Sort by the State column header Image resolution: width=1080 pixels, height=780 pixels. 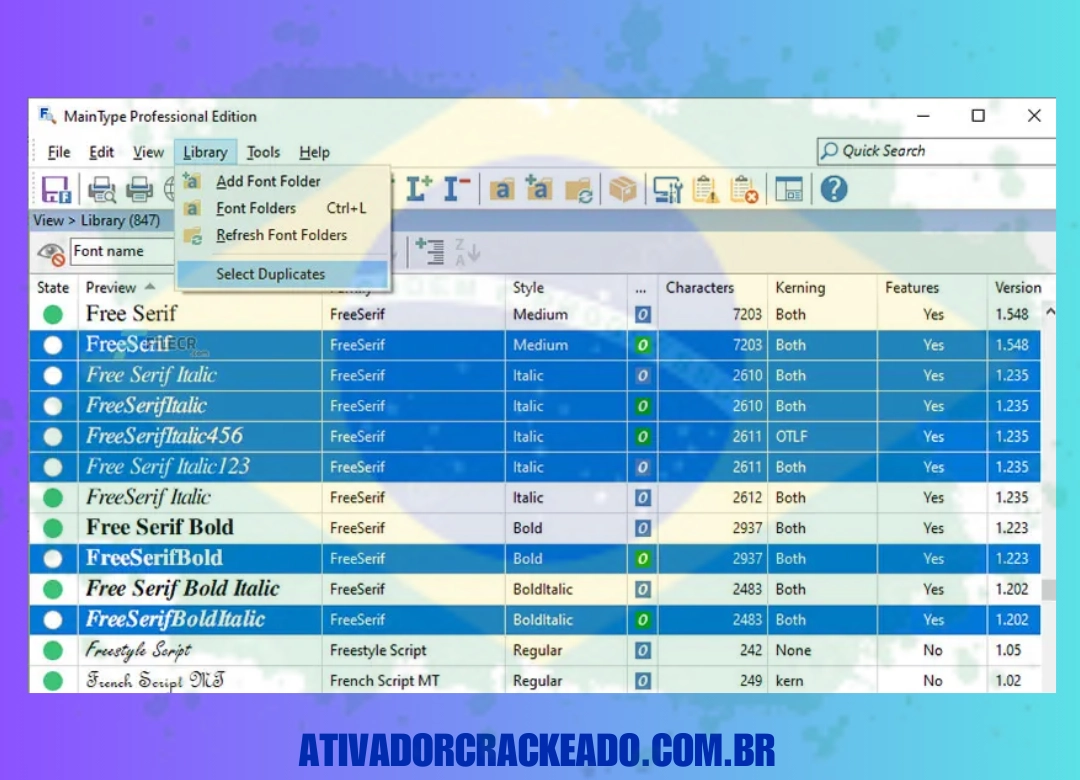point(53,287)
